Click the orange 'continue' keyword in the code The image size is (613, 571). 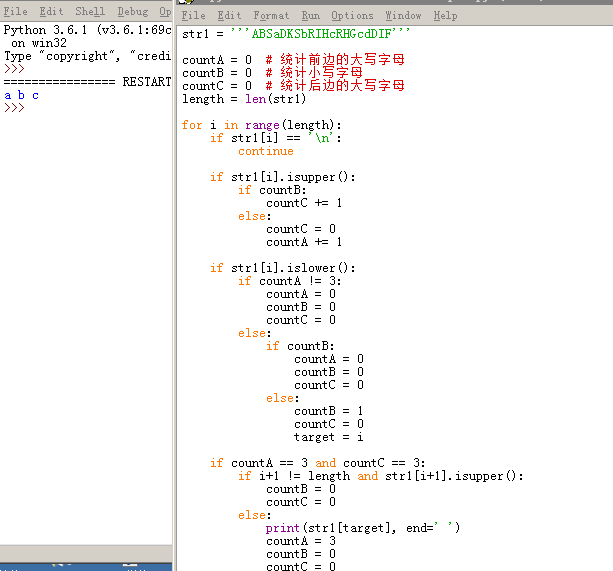265,151
